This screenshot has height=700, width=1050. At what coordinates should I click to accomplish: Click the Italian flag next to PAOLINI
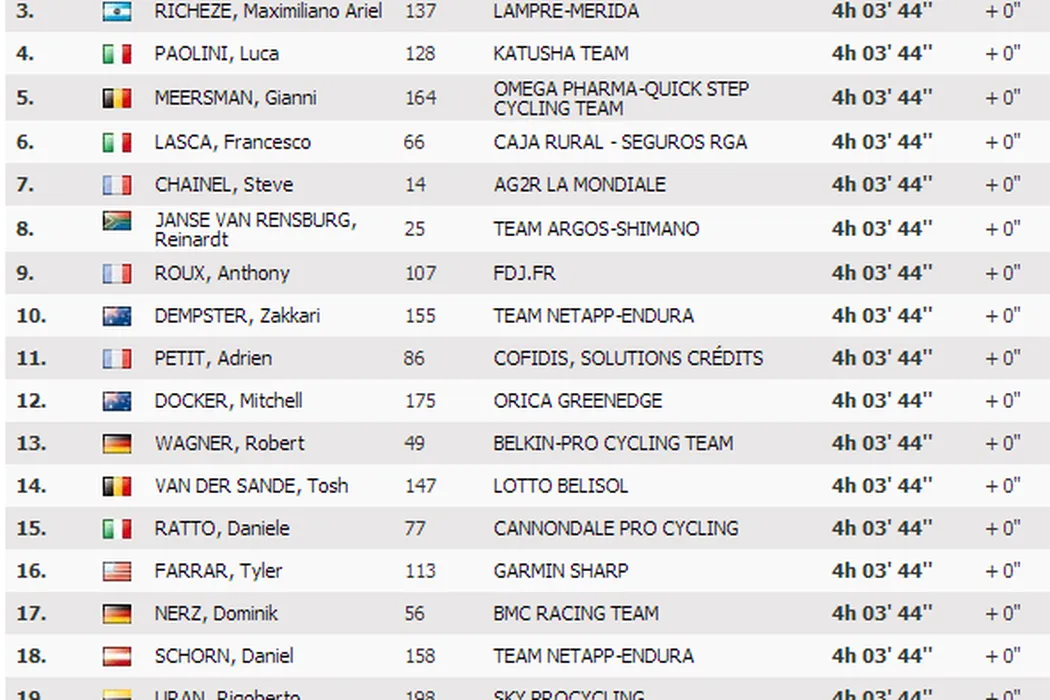tap(117, 54)
